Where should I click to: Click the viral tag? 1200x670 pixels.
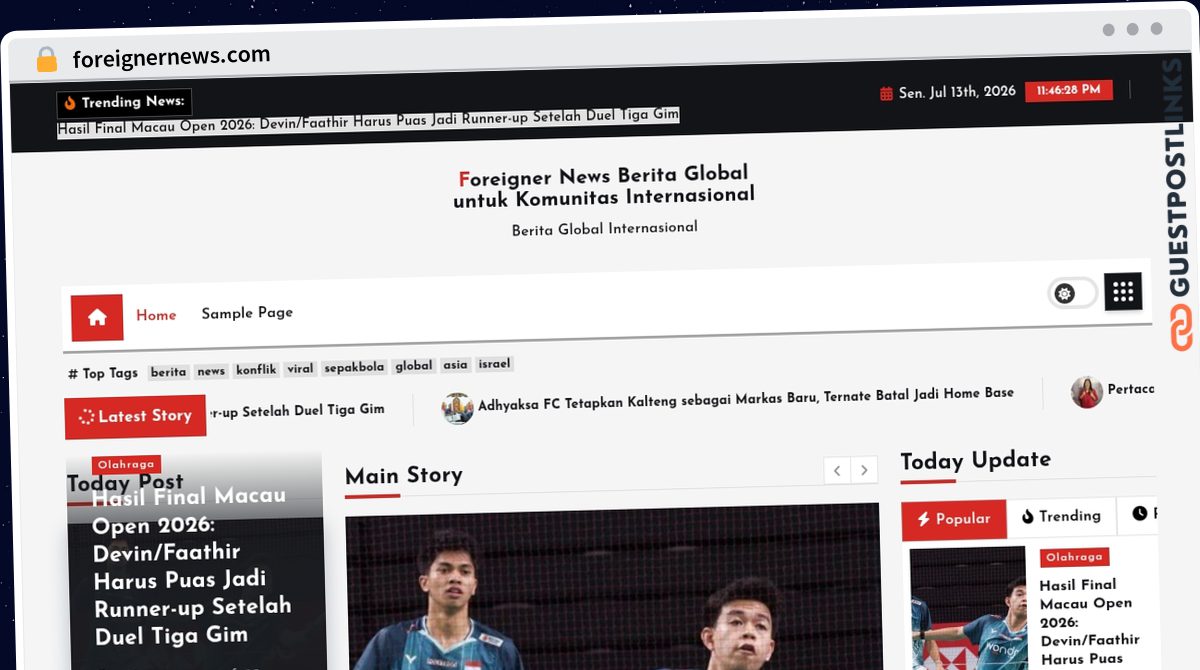(300, 369)
